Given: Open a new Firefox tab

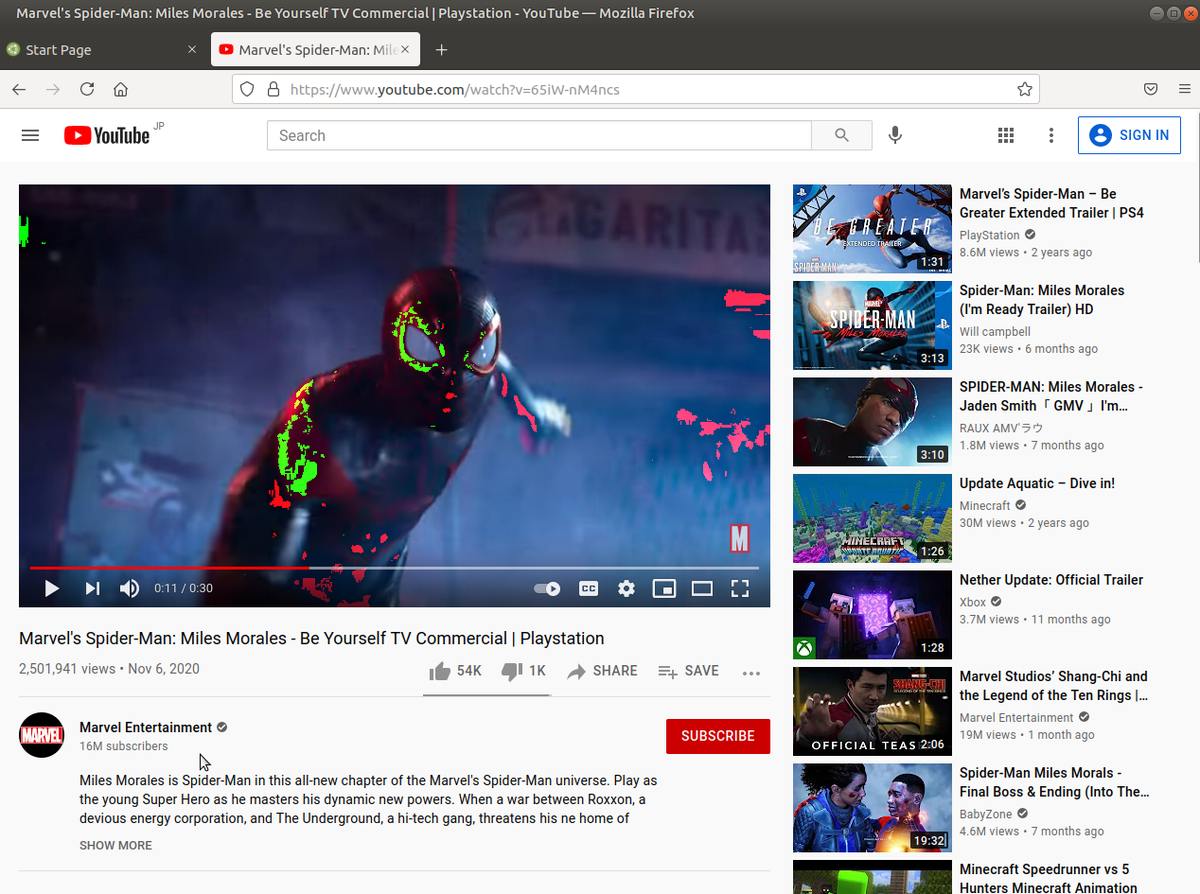Looking at the screenshot, I should coord(442,50).
